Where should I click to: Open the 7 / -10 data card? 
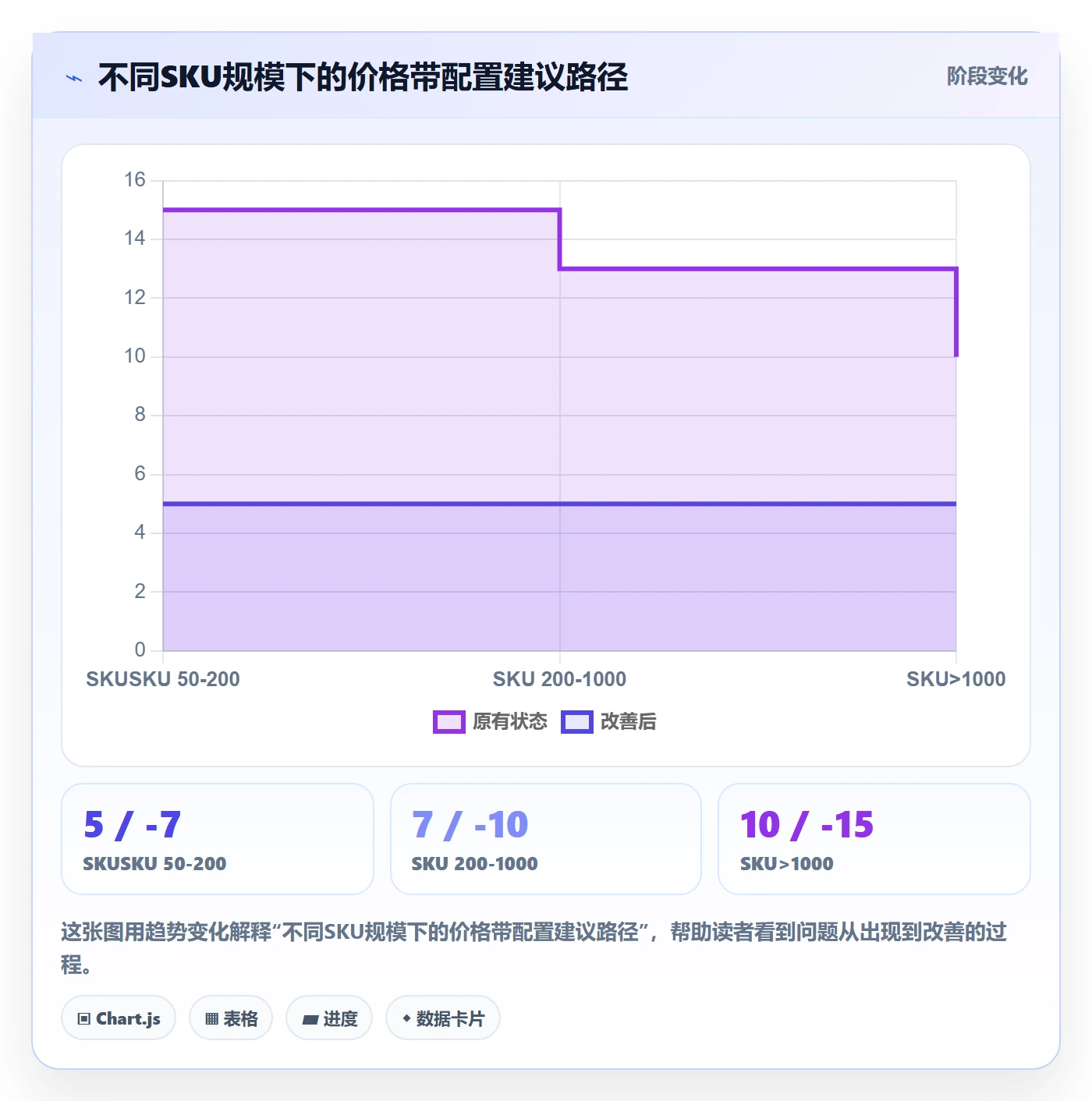click(546, 839)
